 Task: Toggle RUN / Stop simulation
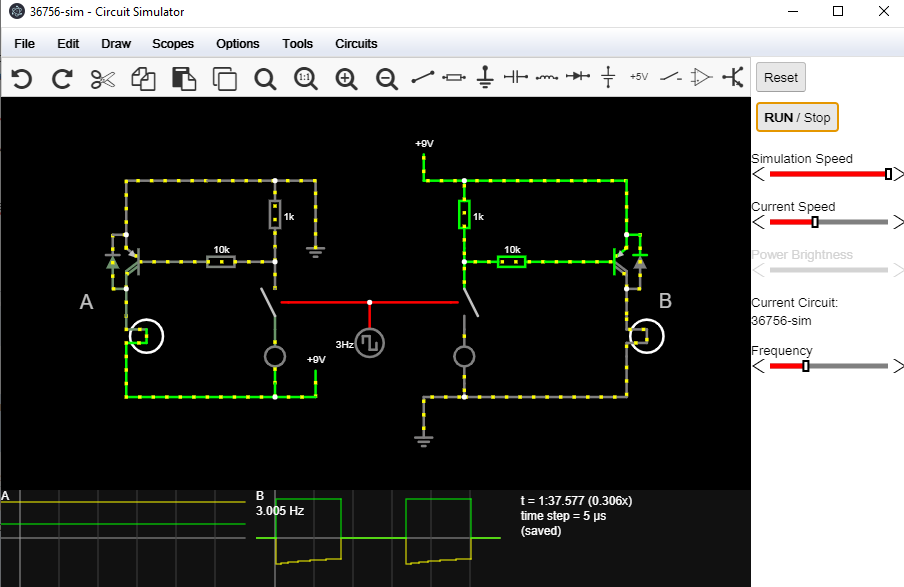[797, 117]
